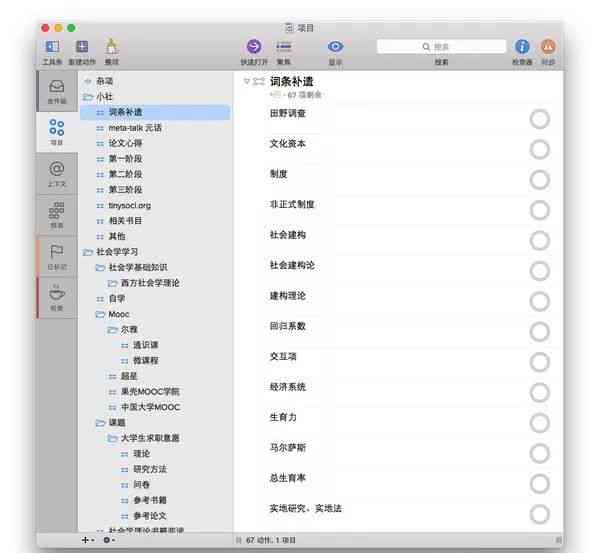Select the 西方社会学理论 folder
Viewport: 600px width, 553px height.
coord(150,283)
